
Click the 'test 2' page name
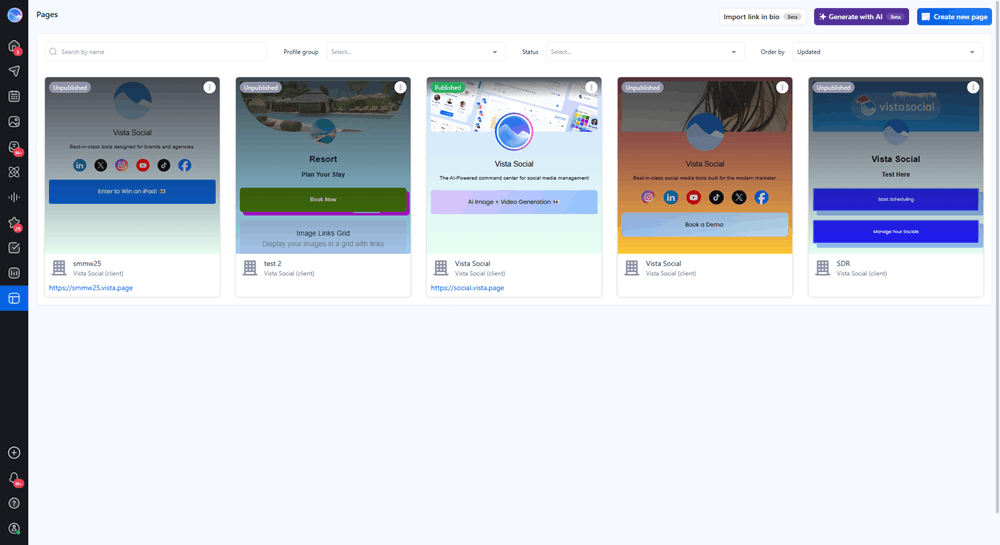[x=272, y=263]
